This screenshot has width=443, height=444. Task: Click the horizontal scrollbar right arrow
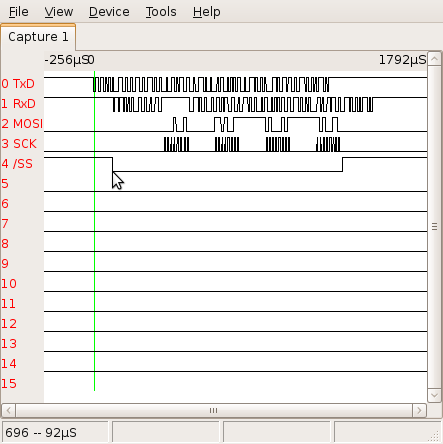(x=419, y=410)
